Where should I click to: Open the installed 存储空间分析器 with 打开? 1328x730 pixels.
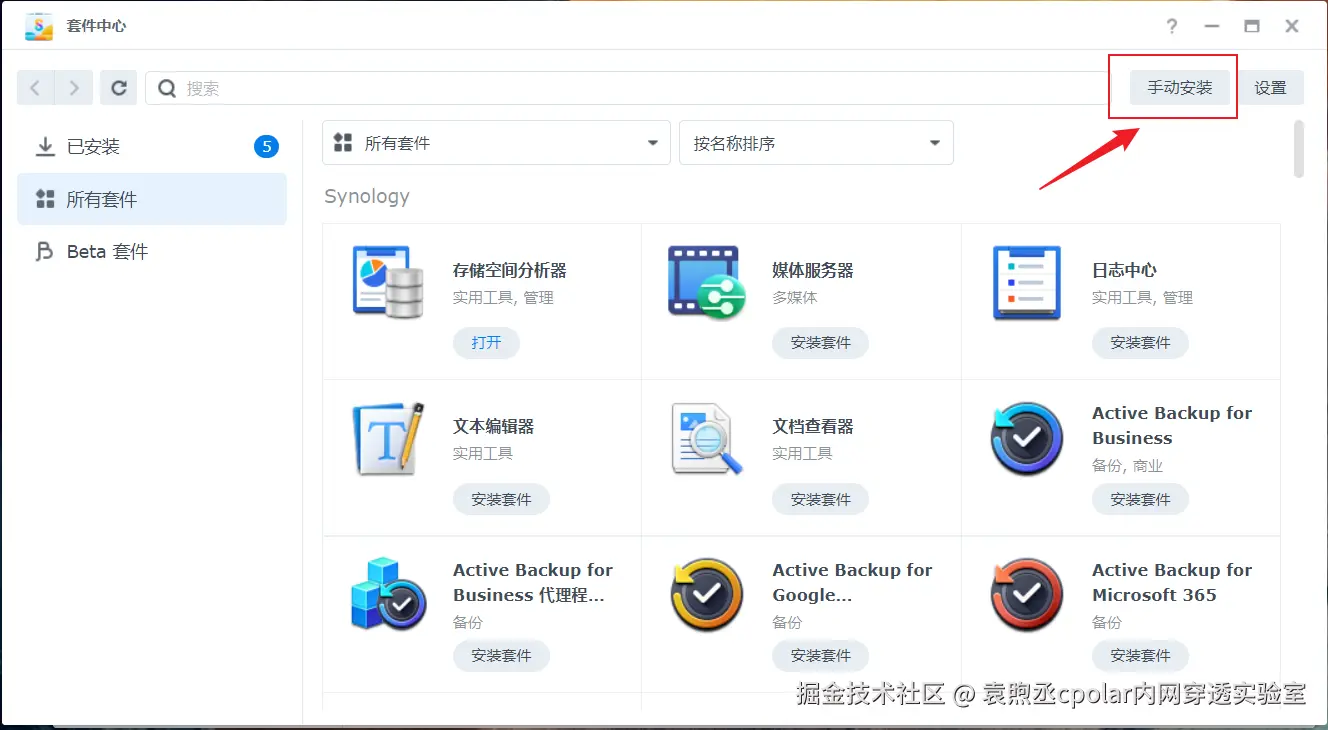click(486, 342)
